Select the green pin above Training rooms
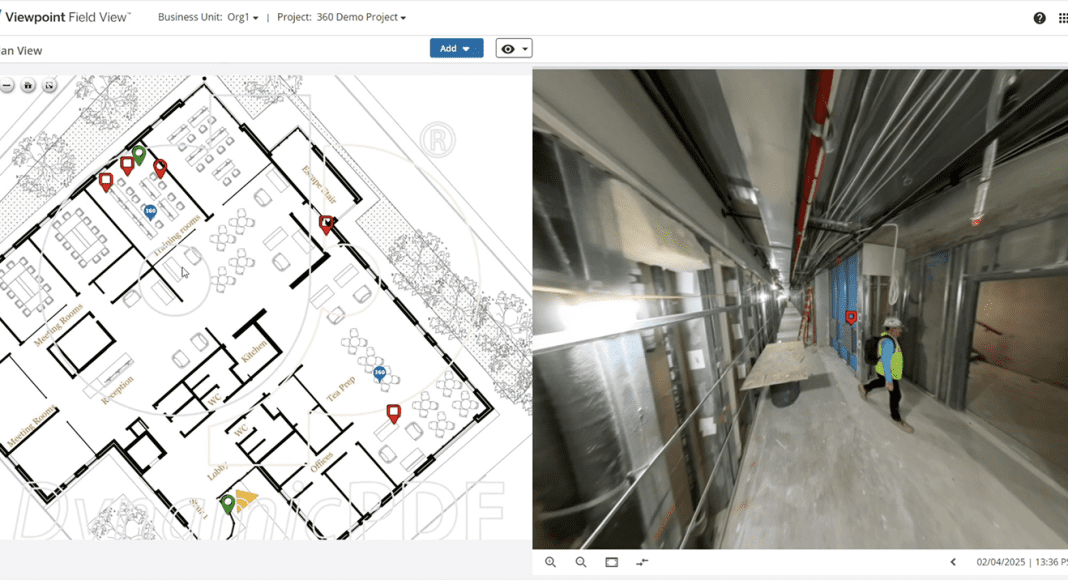This screenshot has width=1068, height=580. pos(139,154)
